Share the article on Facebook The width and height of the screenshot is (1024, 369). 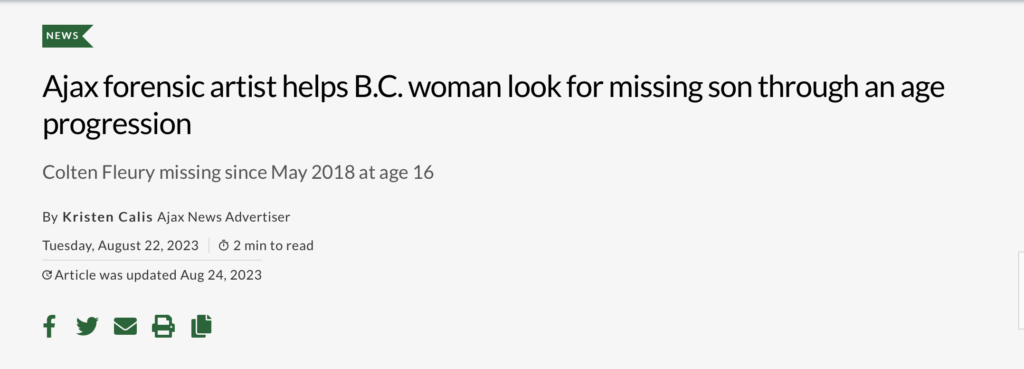[x=50, y=325]
